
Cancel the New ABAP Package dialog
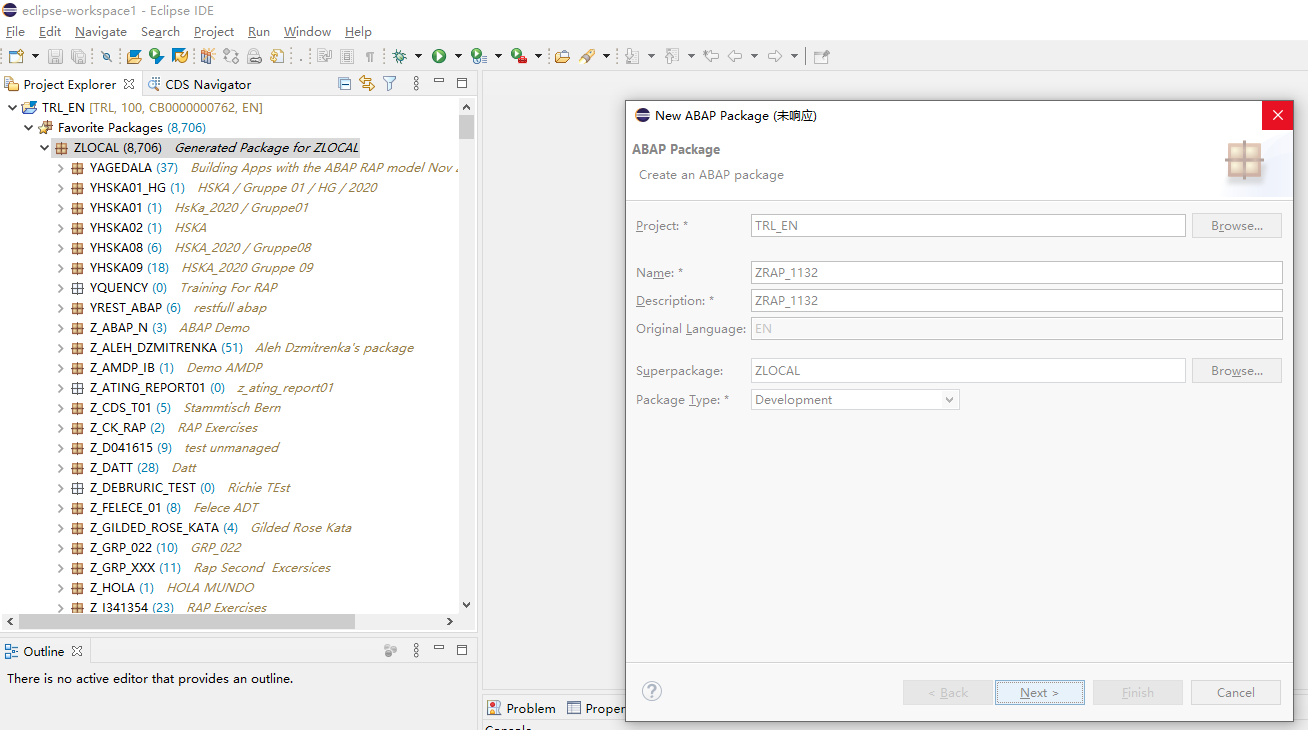pyautogui.click(x=1235, y=692)
